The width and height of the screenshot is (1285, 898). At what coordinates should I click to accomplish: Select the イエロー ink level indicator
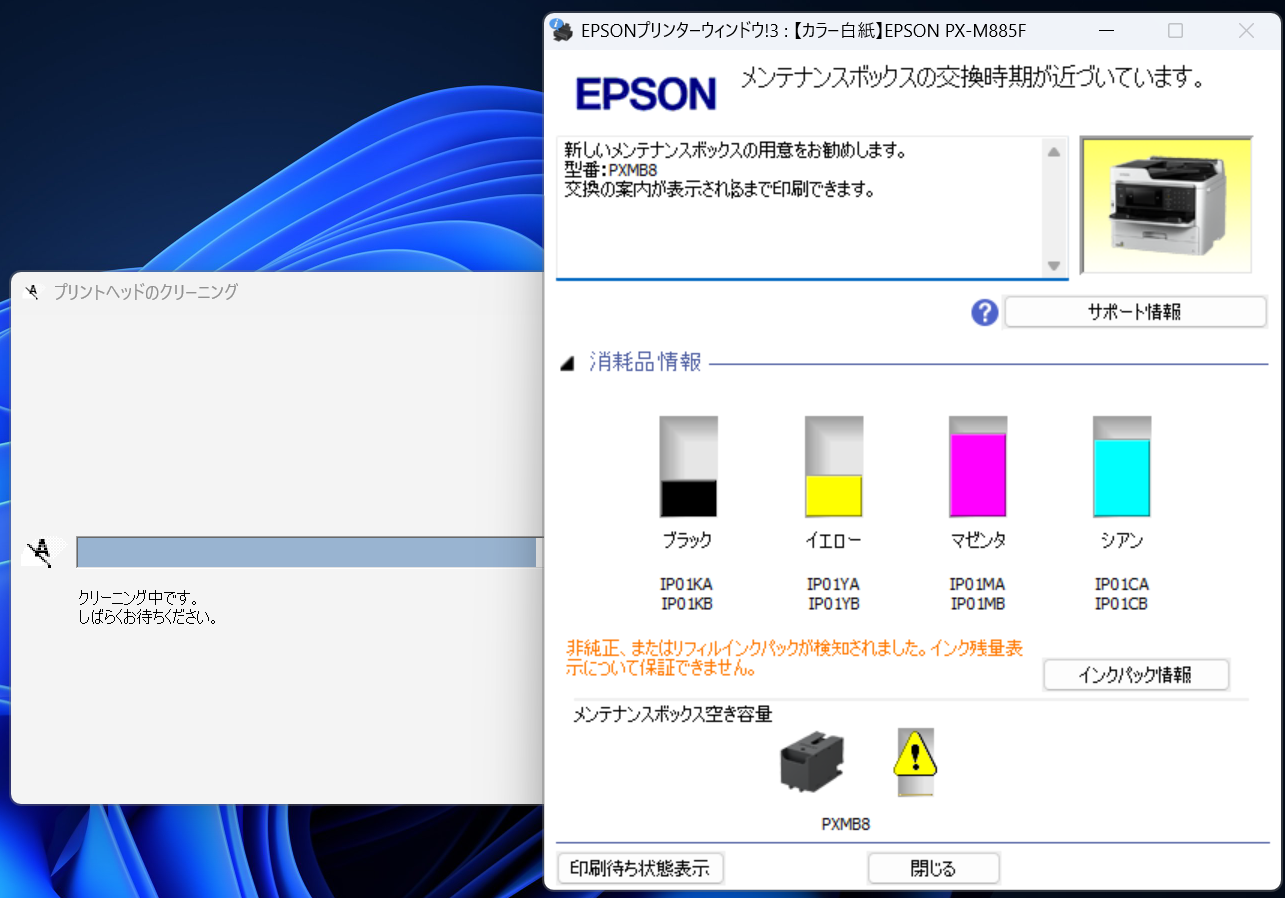tap(833, 465)
